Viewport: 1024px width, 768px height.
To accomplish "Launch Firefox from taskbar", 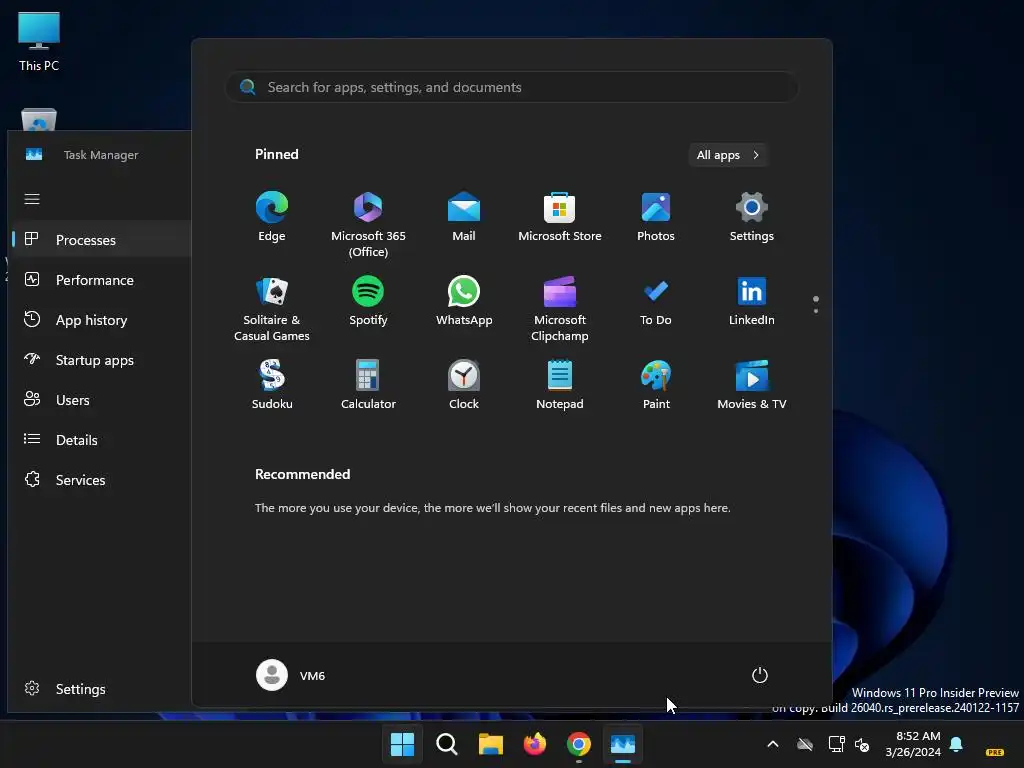I will 535,744.
